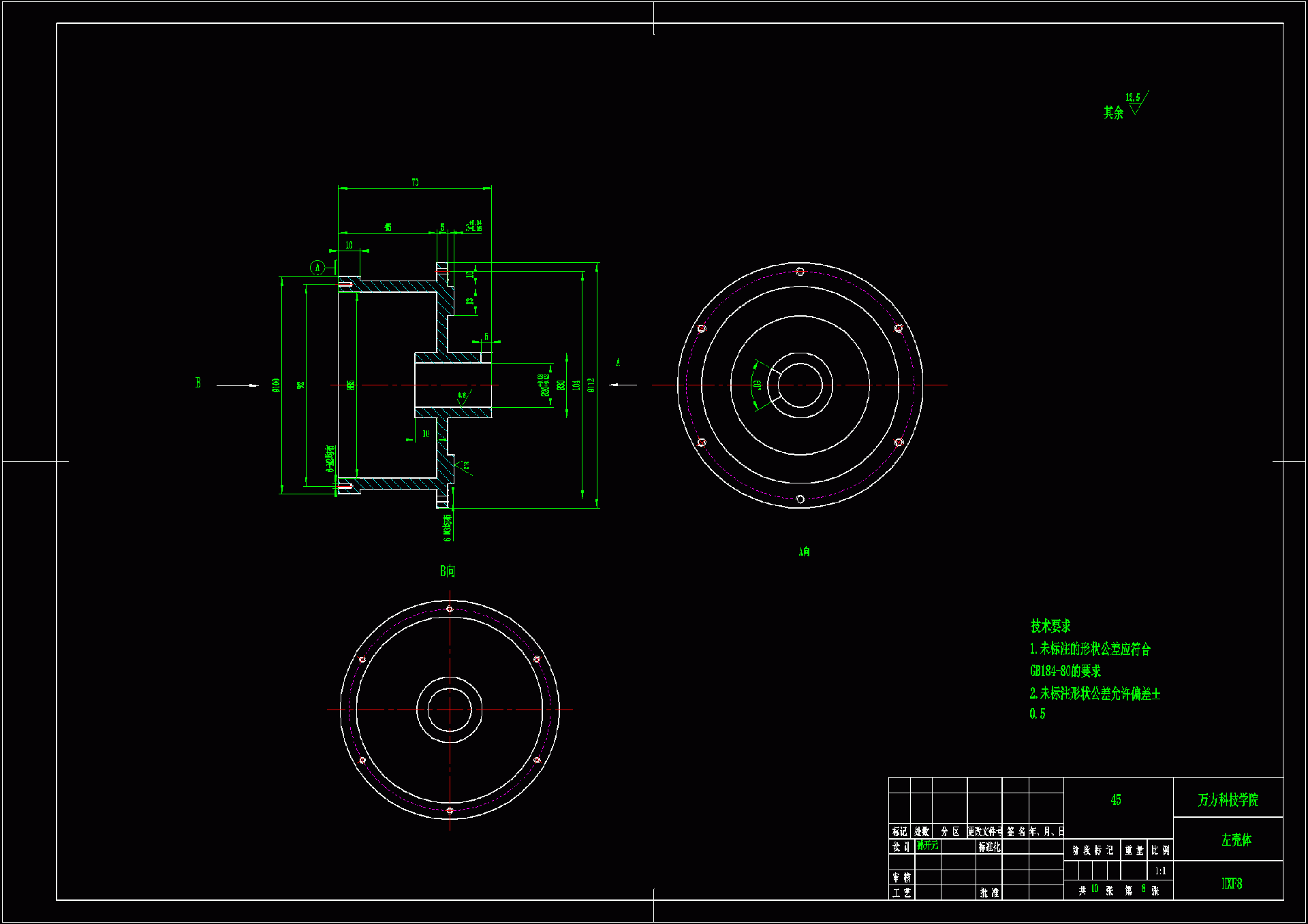Image resolution: width=1308 pixels, height=924 pixels.
Task: Click the B向 view label
Action: pos(447,571)
